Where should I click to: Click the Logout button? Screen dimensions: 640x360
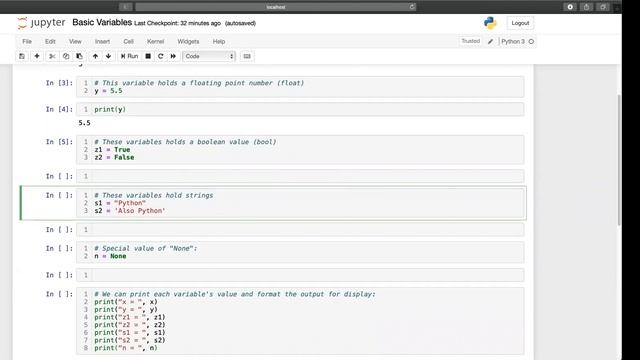[520, 23]
